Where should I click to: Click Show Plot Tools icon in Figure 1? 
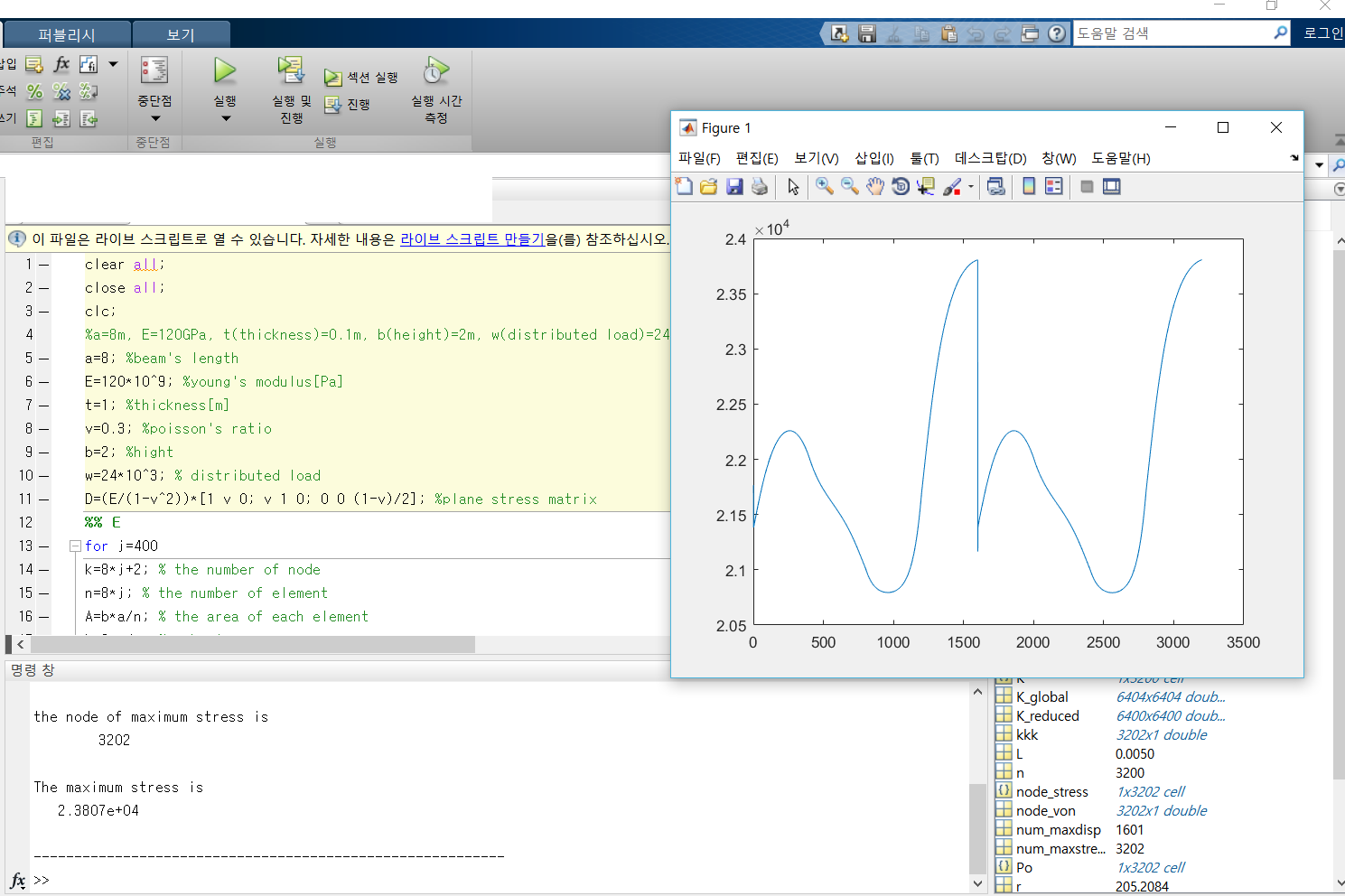[x=1112, y=186]
